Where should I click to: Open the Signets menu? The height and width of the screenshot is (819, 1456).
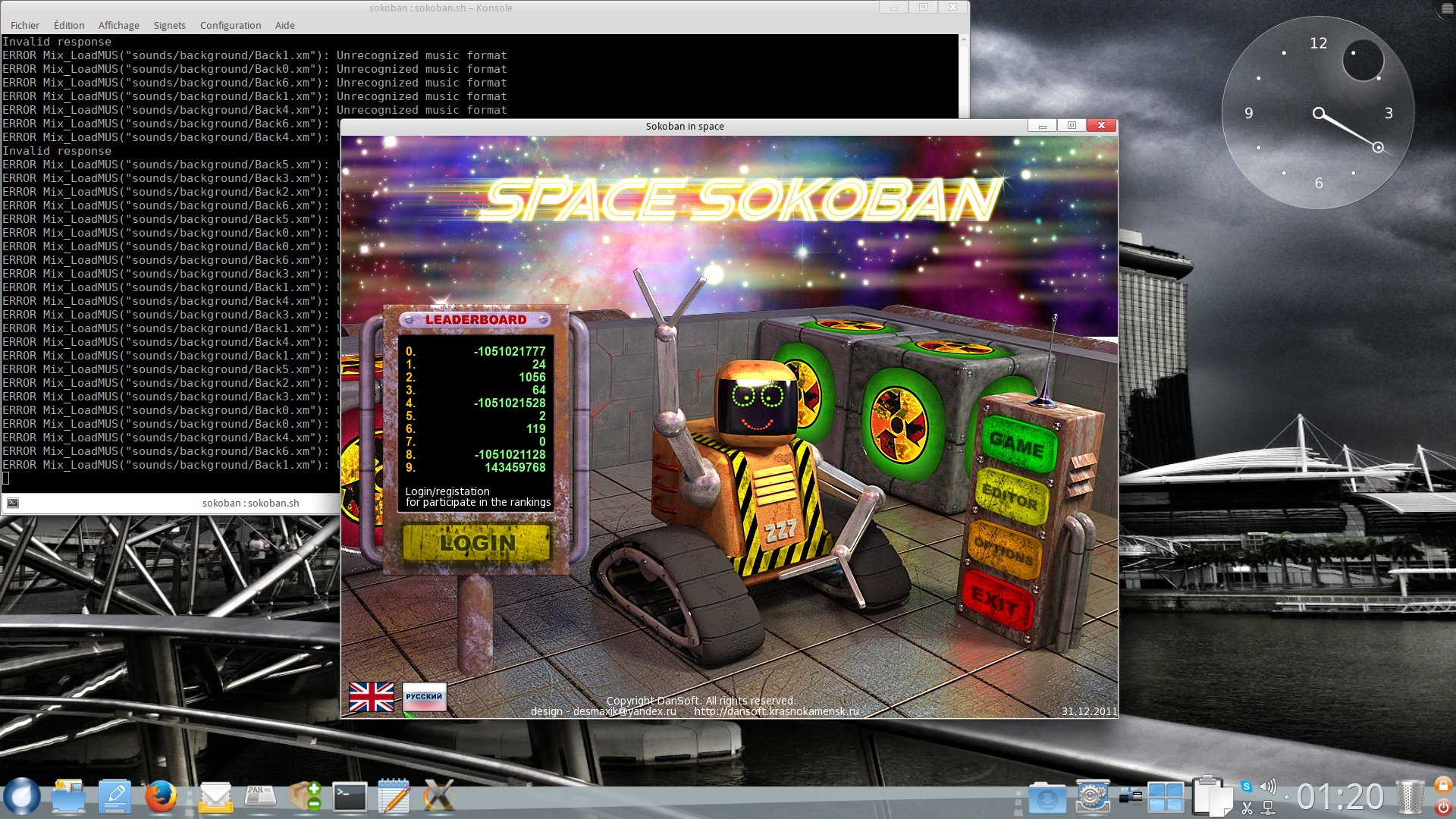point(169,25)
